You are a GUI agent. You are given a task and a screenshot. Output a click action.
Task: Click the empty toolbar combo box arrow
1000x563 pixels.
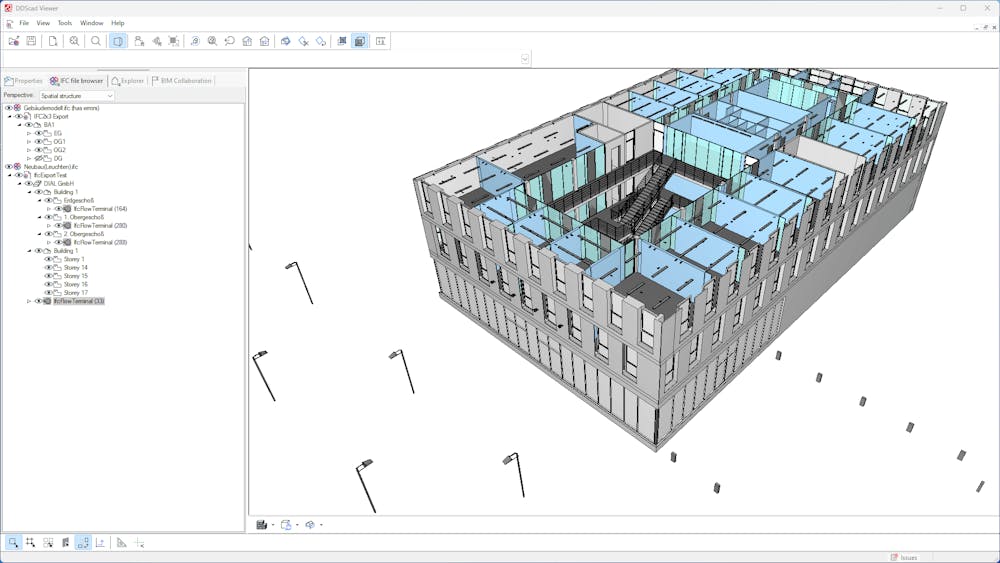[x=525, y=59]
